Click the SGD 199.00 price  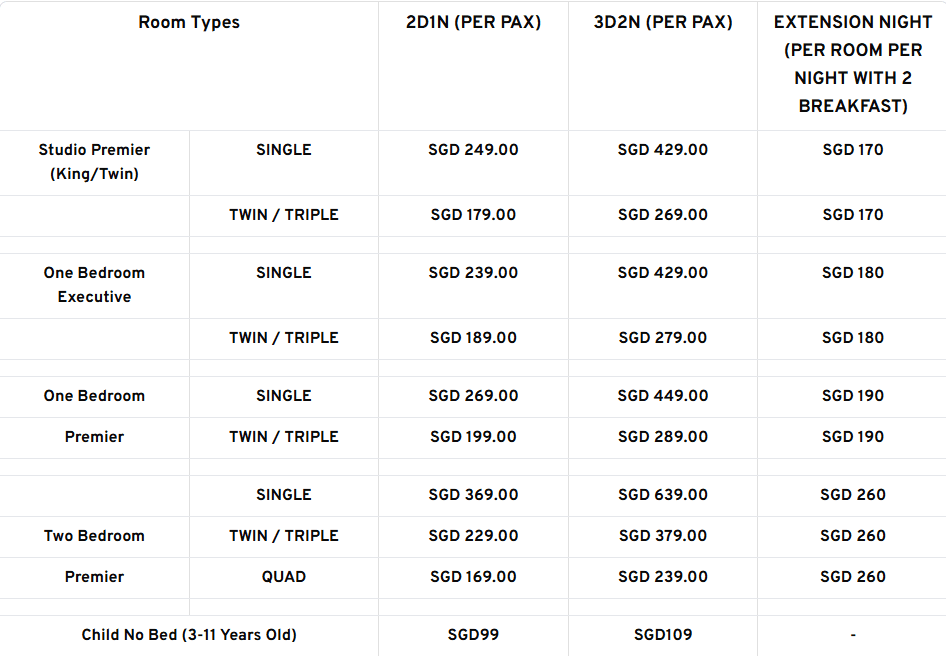coord(473,437)
